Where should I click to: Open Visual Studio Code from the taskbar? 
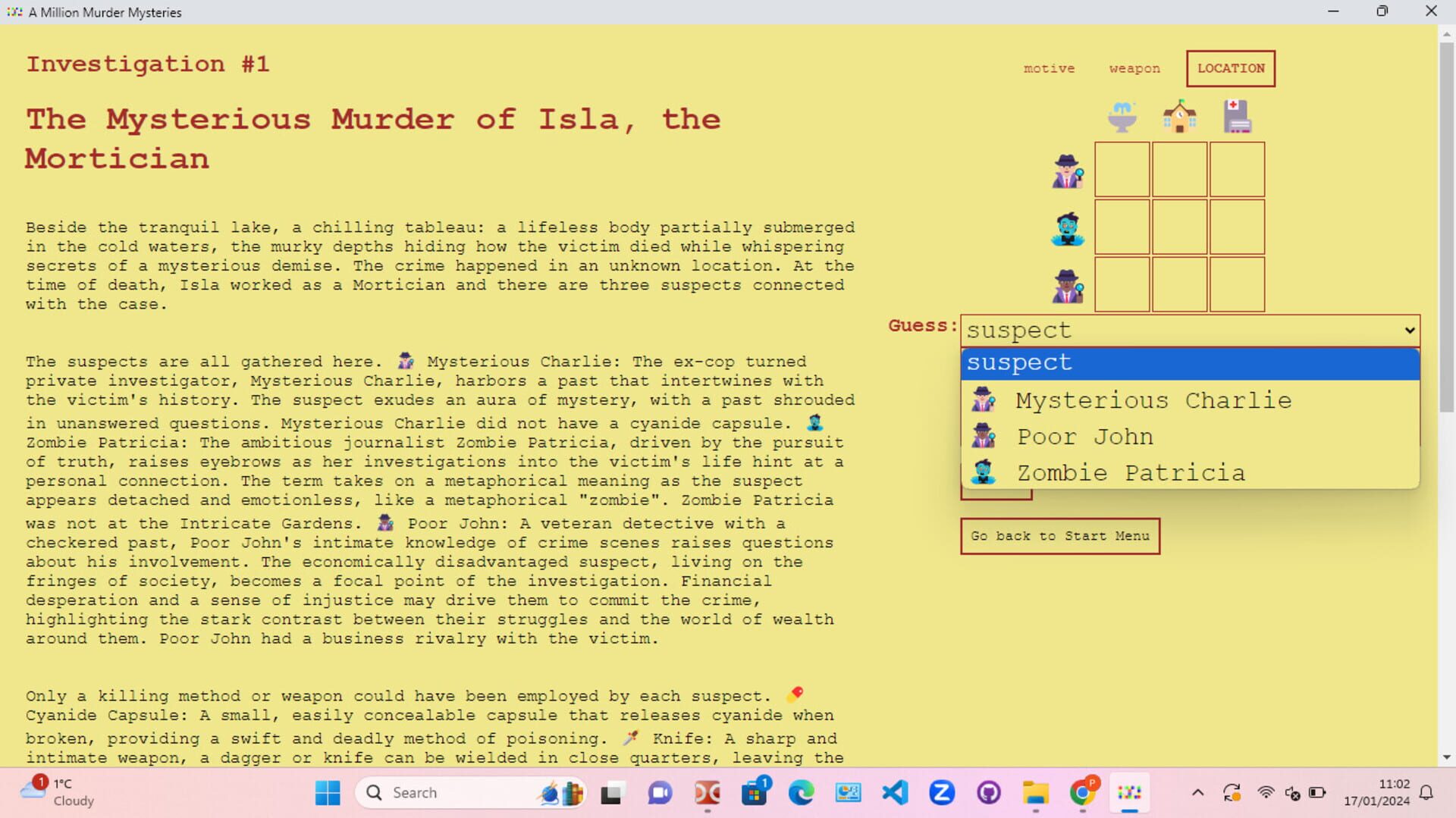pos(896,793)
